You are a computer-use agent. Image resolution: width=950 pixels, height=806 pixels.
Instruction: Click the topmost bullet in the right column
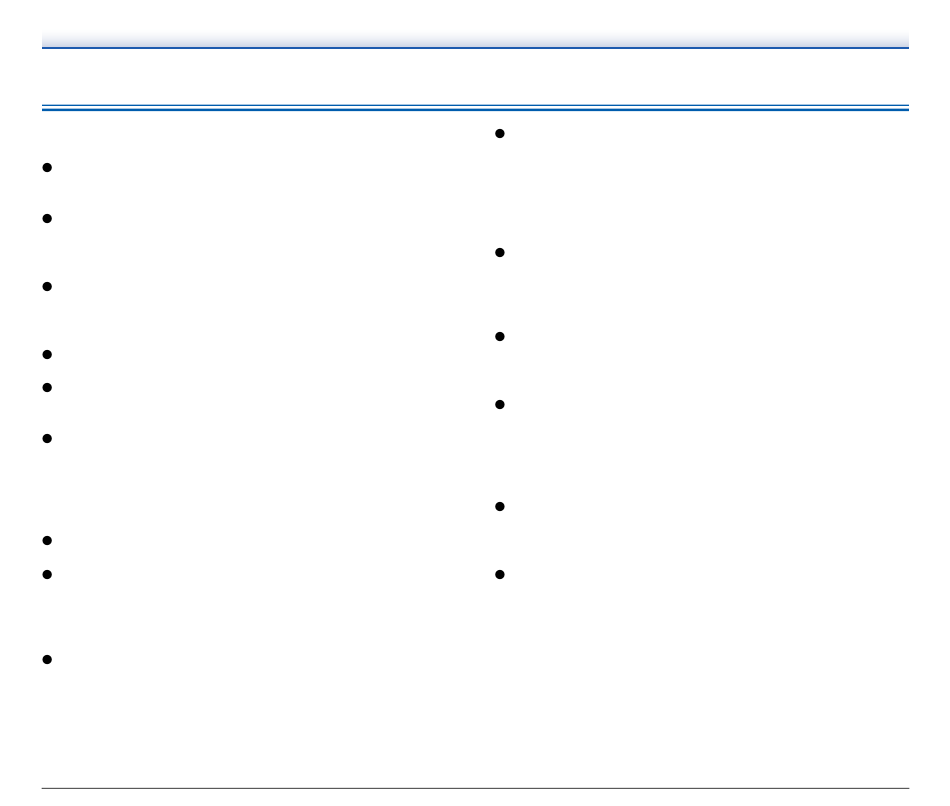[500, 133]
